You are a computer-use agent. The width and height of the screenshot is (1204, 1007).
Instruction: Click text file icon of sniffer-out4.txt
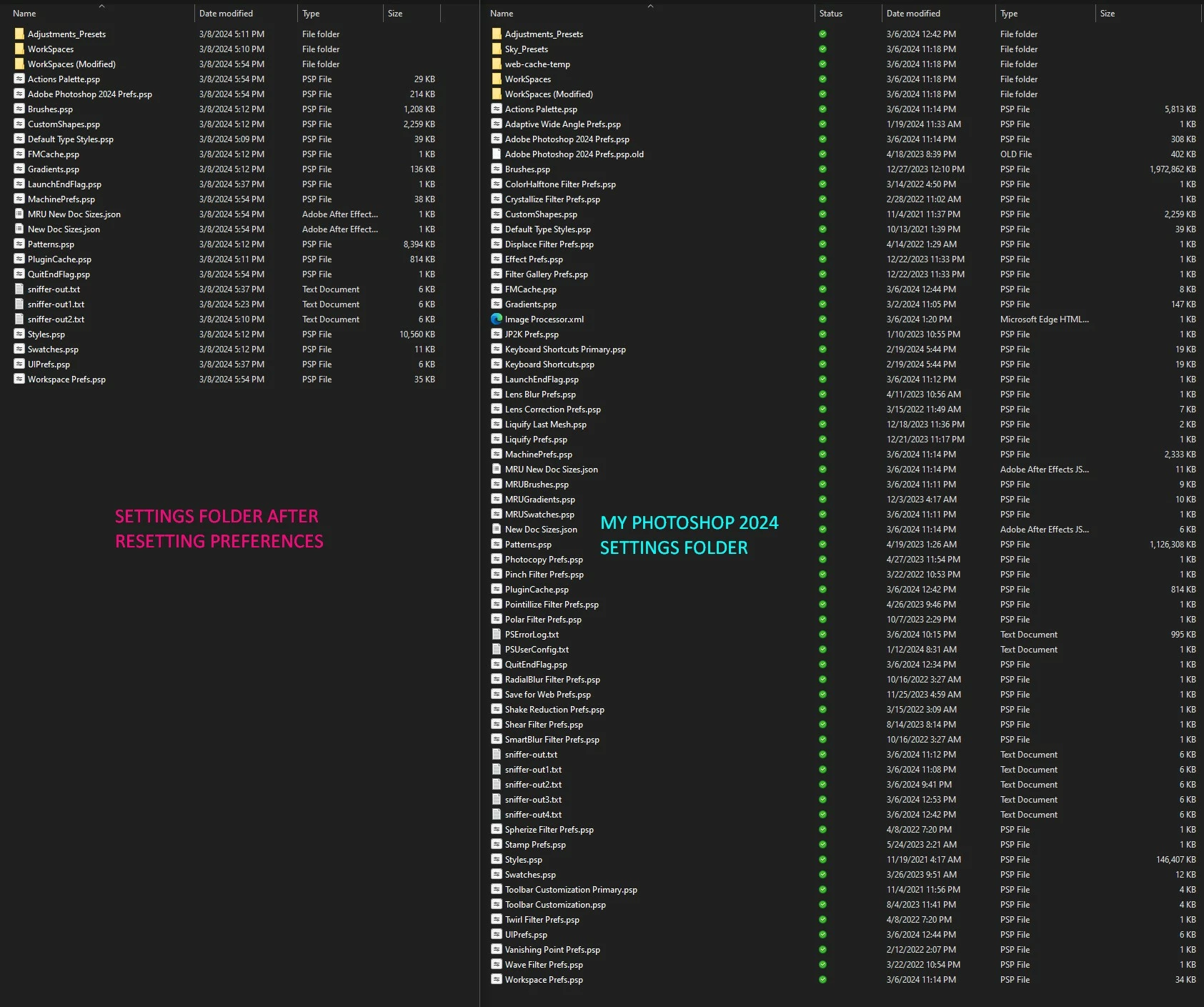point(497,815)
